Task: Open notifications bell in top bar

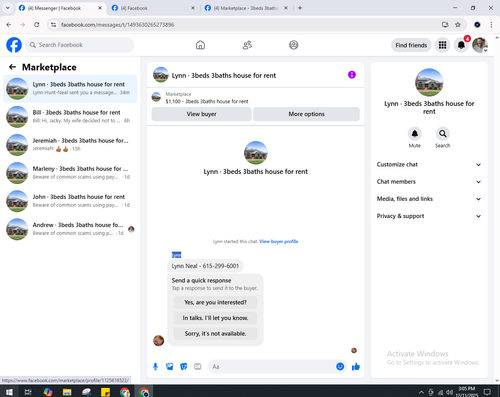Action: (x=461, y=45)
